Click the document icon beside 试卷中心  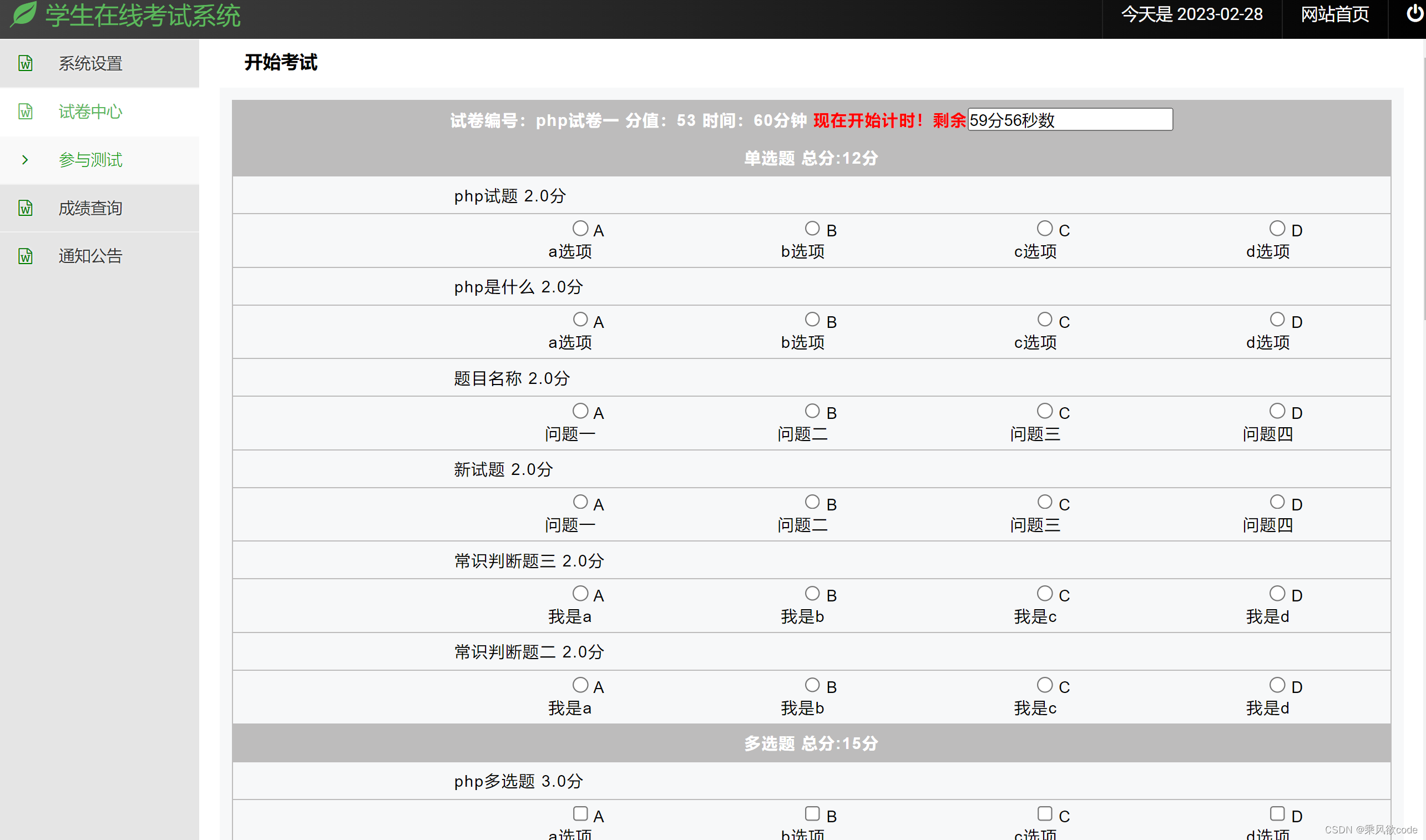[26, 112]
